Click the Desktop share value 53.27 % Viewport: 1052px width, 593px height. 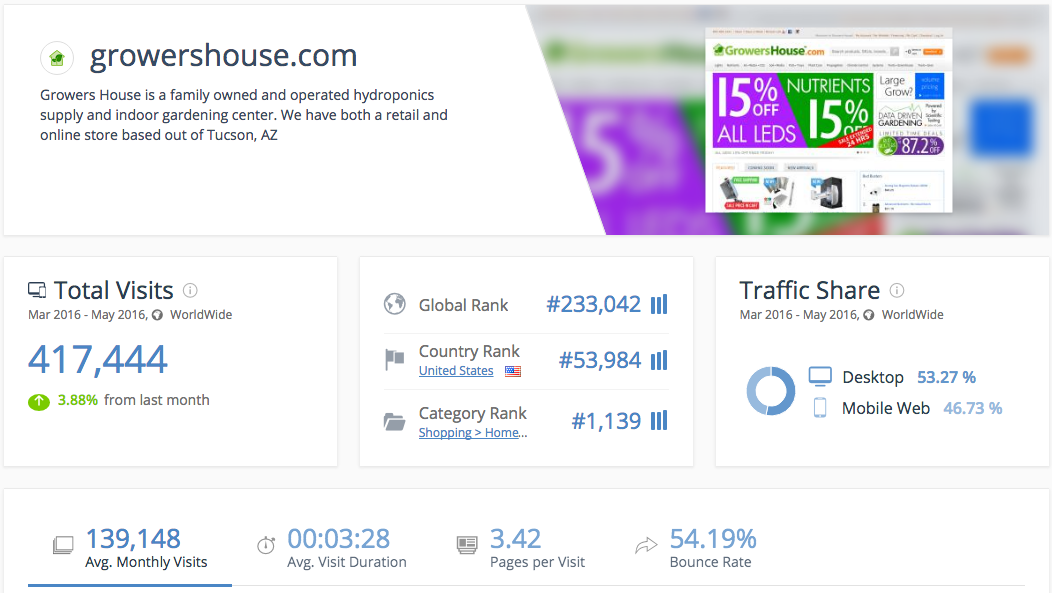point(947,377)
